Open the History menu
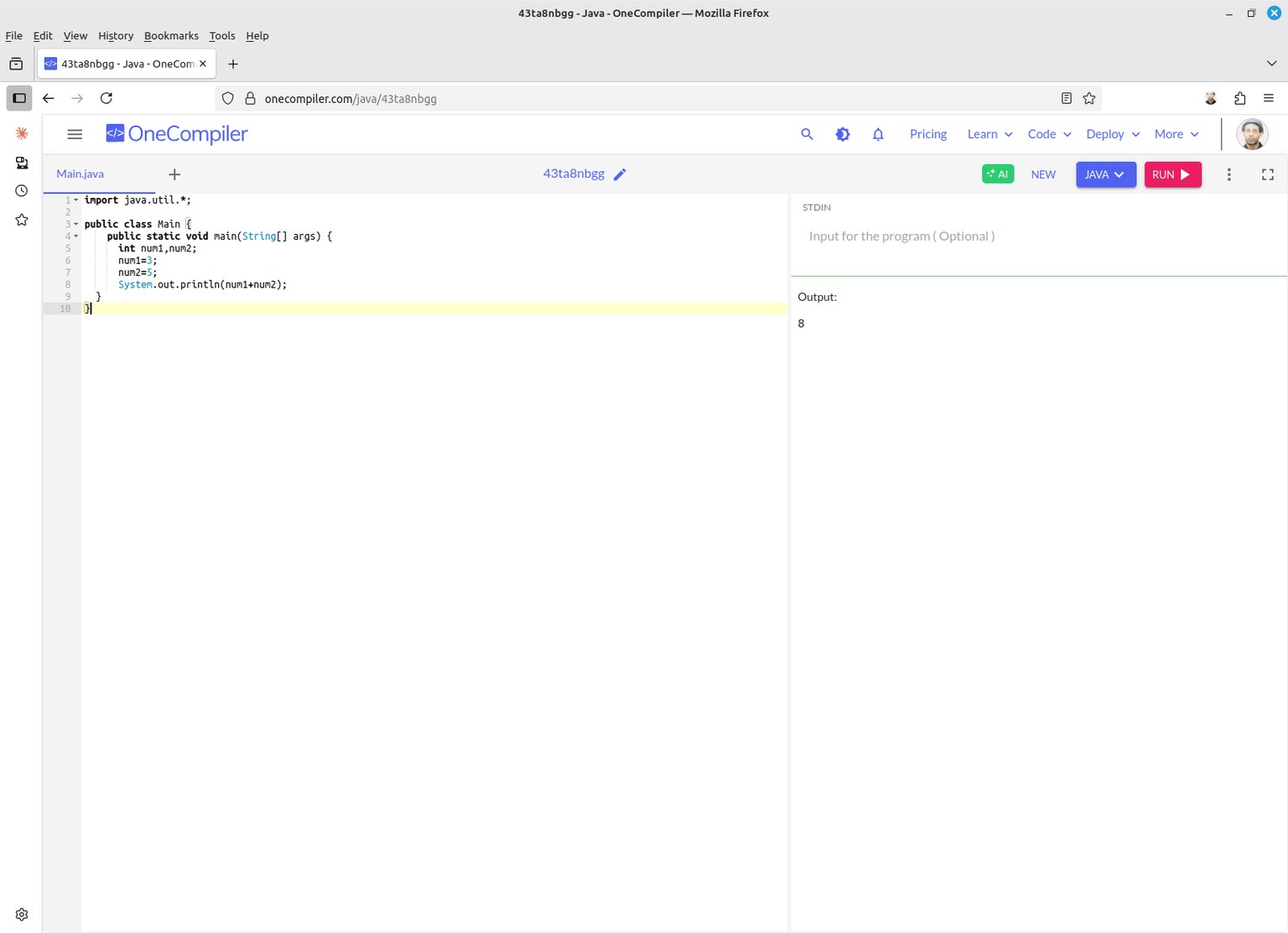Screen dimensions: 1288x933 point(116,36)
